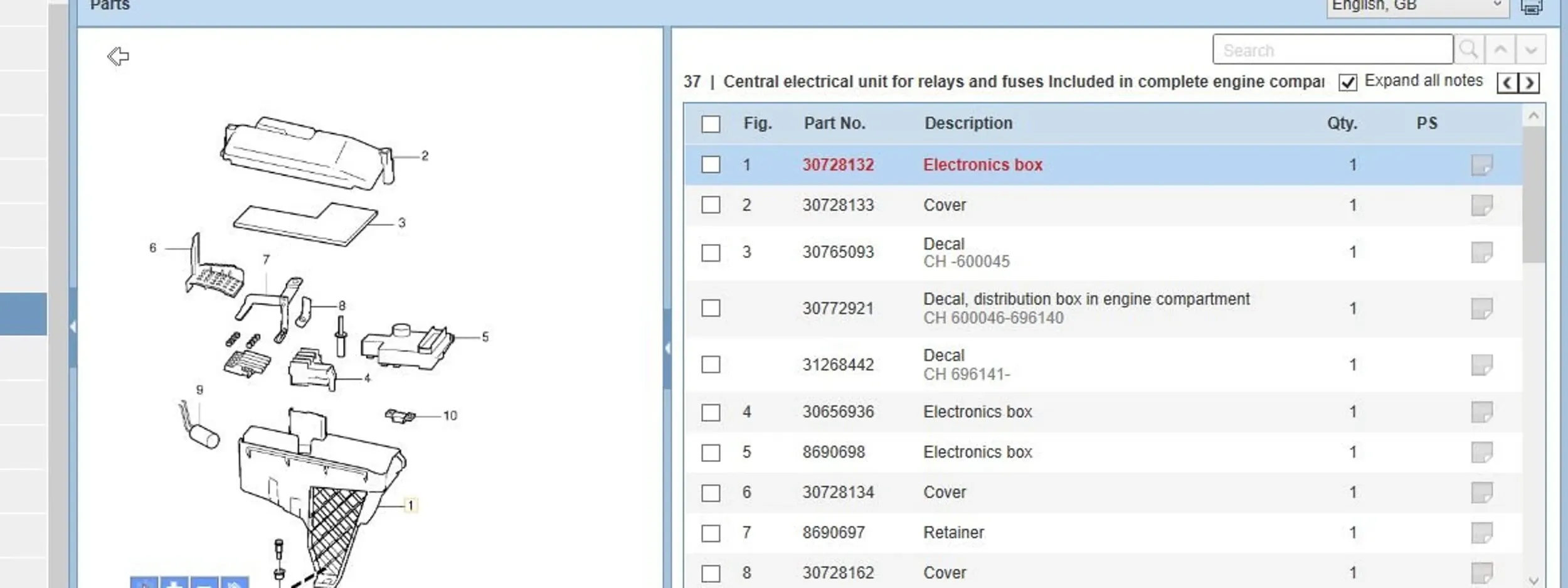1568x588 pixels.
Task: Open note icon for part 30728132
Action: (x=1481, y=165)
